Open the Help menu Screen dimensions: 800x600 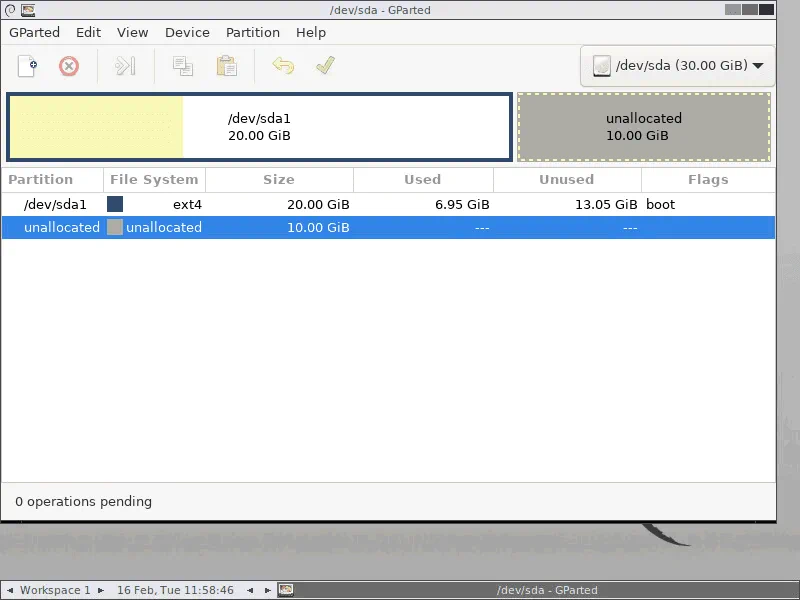pos(310,32)
